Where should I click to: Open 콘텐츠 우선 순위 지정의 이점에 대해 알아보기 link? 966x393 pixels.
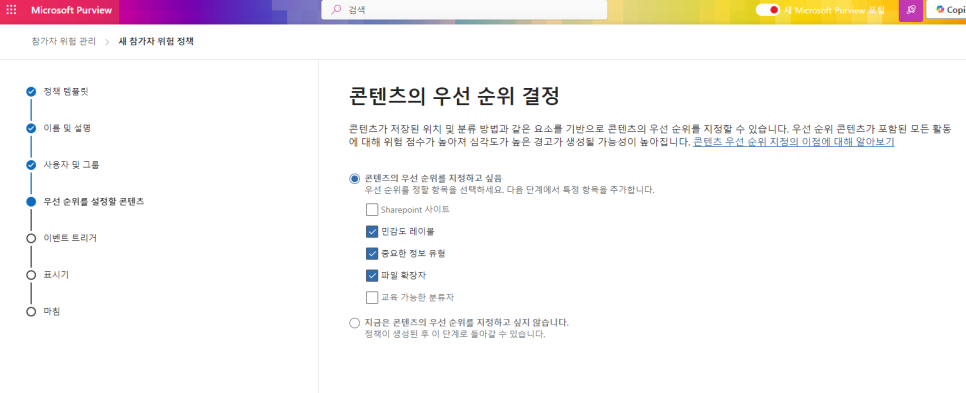[x=794, y=142]
